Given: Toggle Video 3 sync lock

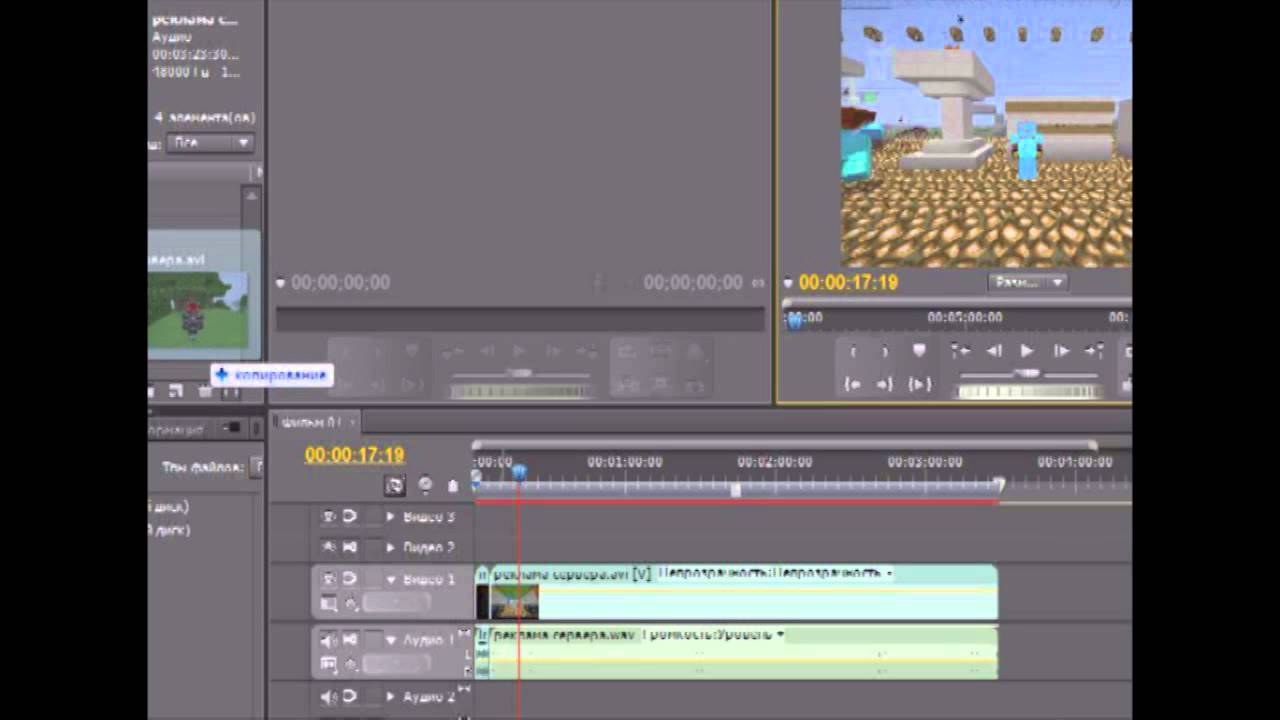Looking at the screenshot, I should pyautogui.click(x=350, y=517).
